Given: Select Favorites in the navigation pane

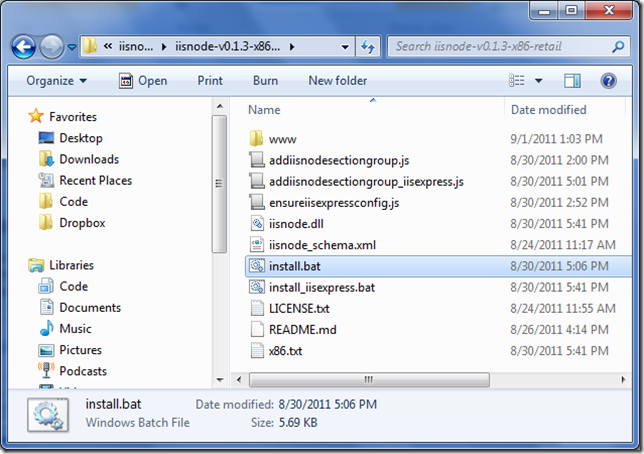Looking at the screenshot, I should pos(72,117).
